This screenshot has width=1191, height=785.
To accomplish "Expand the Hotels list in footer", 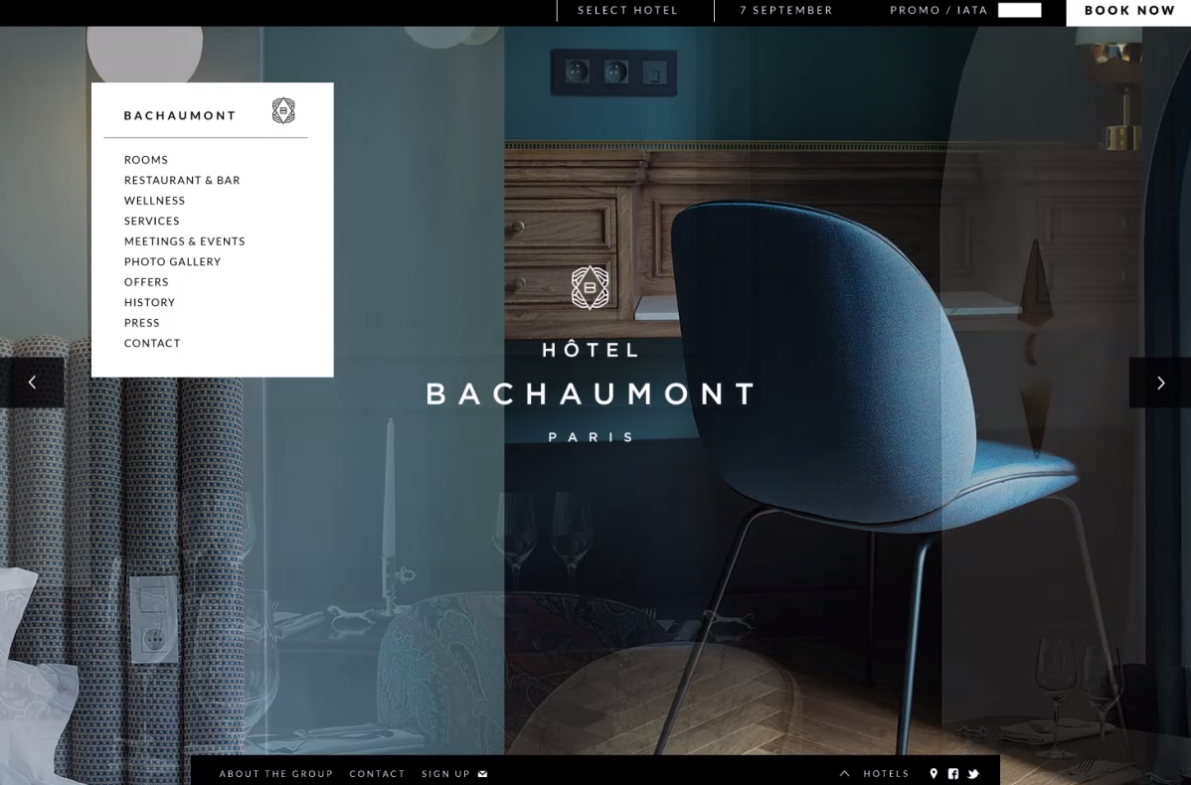I will (x=875, y=773).
